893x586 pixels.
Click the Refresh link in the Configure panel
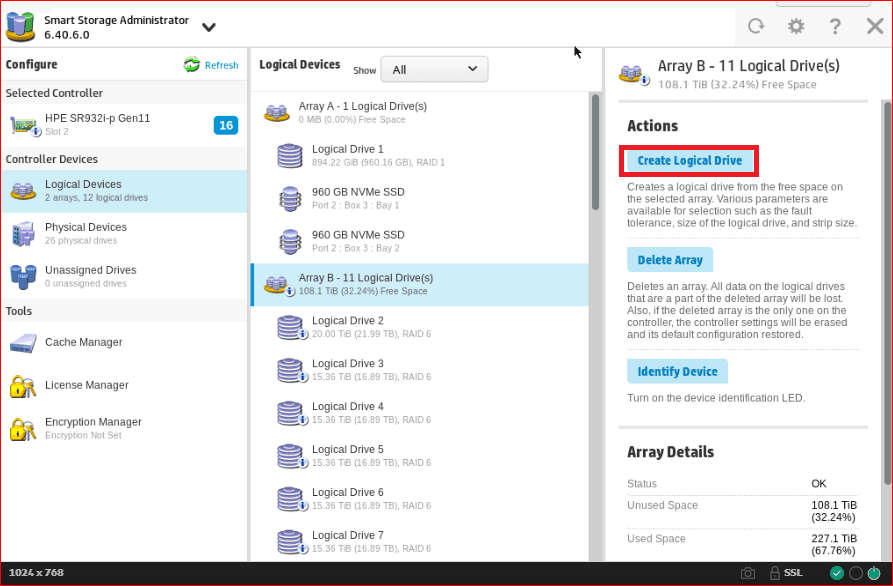tap(212, 65)
